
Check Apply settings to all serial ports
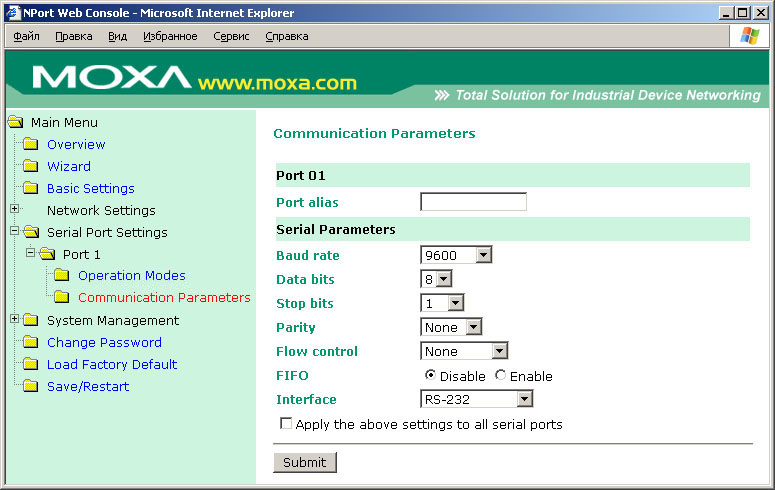pyautogui.click(x=287, y=424)
